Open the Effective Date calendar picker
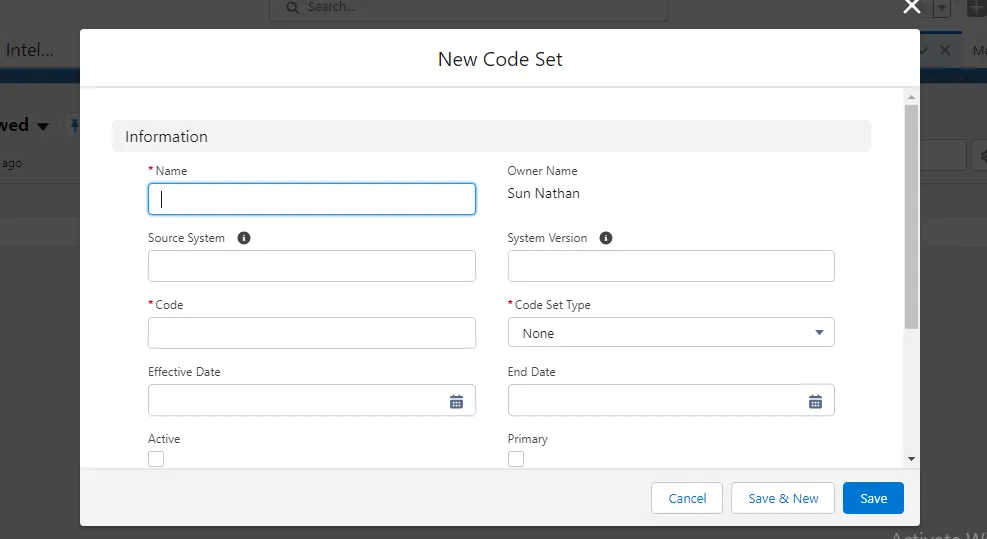The width and height of the screenshot is (987, 539). tap(456, 402)
